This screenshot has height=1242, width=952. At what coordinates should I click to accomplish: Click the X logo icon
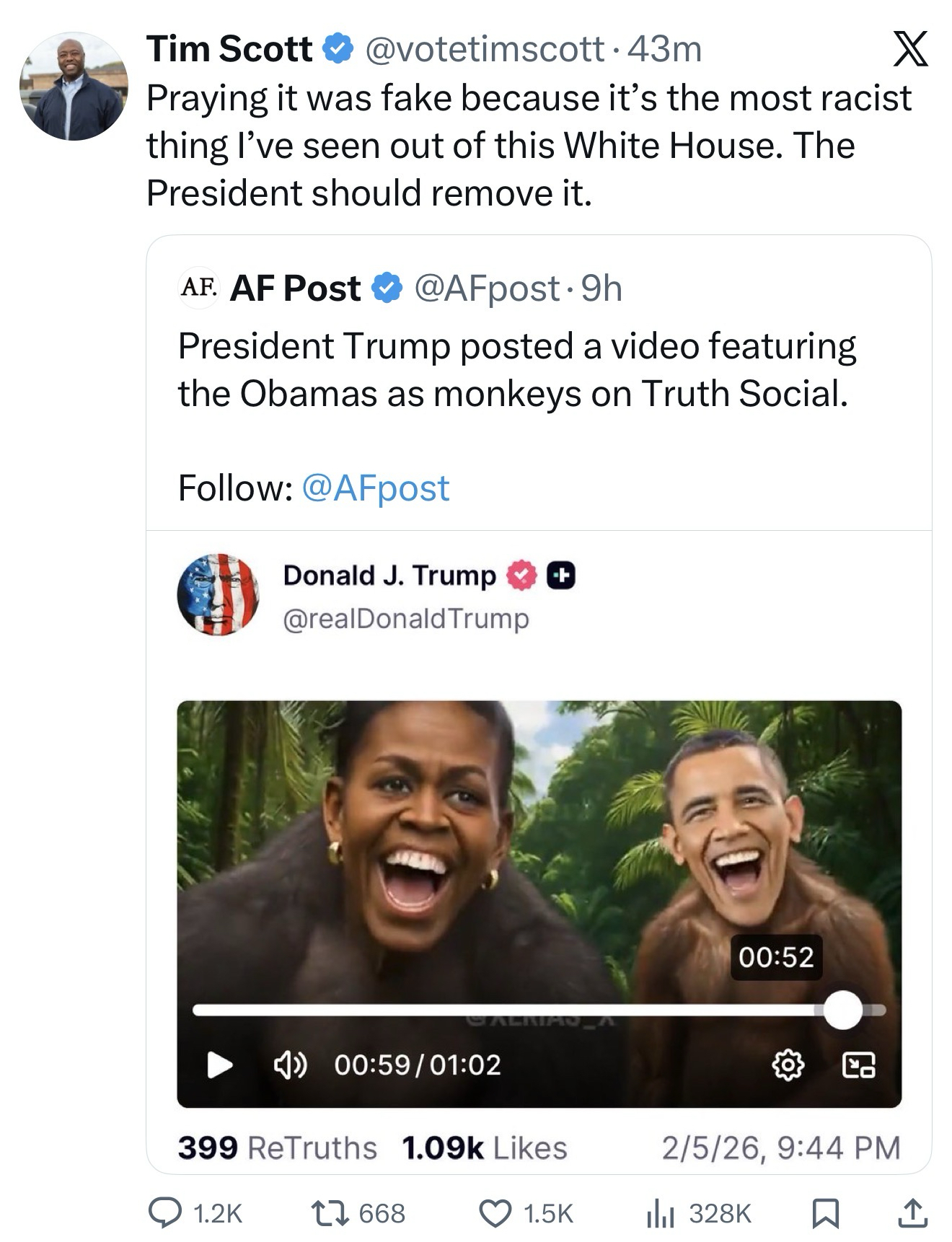pos(910,49)
